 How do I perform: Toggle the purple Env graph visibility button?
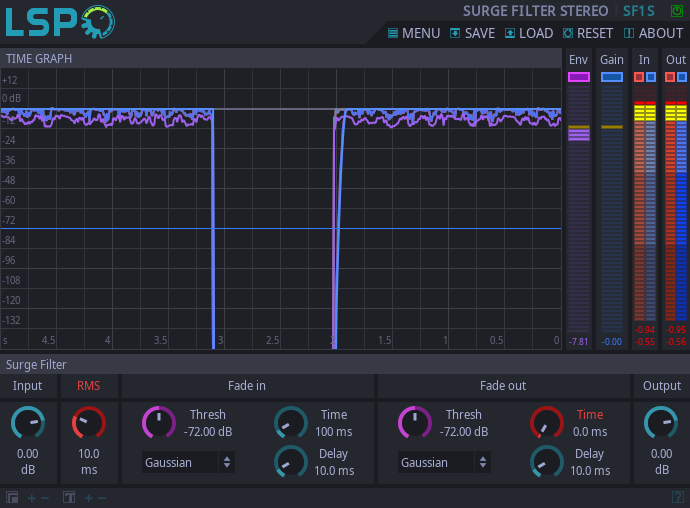[579, 77]
